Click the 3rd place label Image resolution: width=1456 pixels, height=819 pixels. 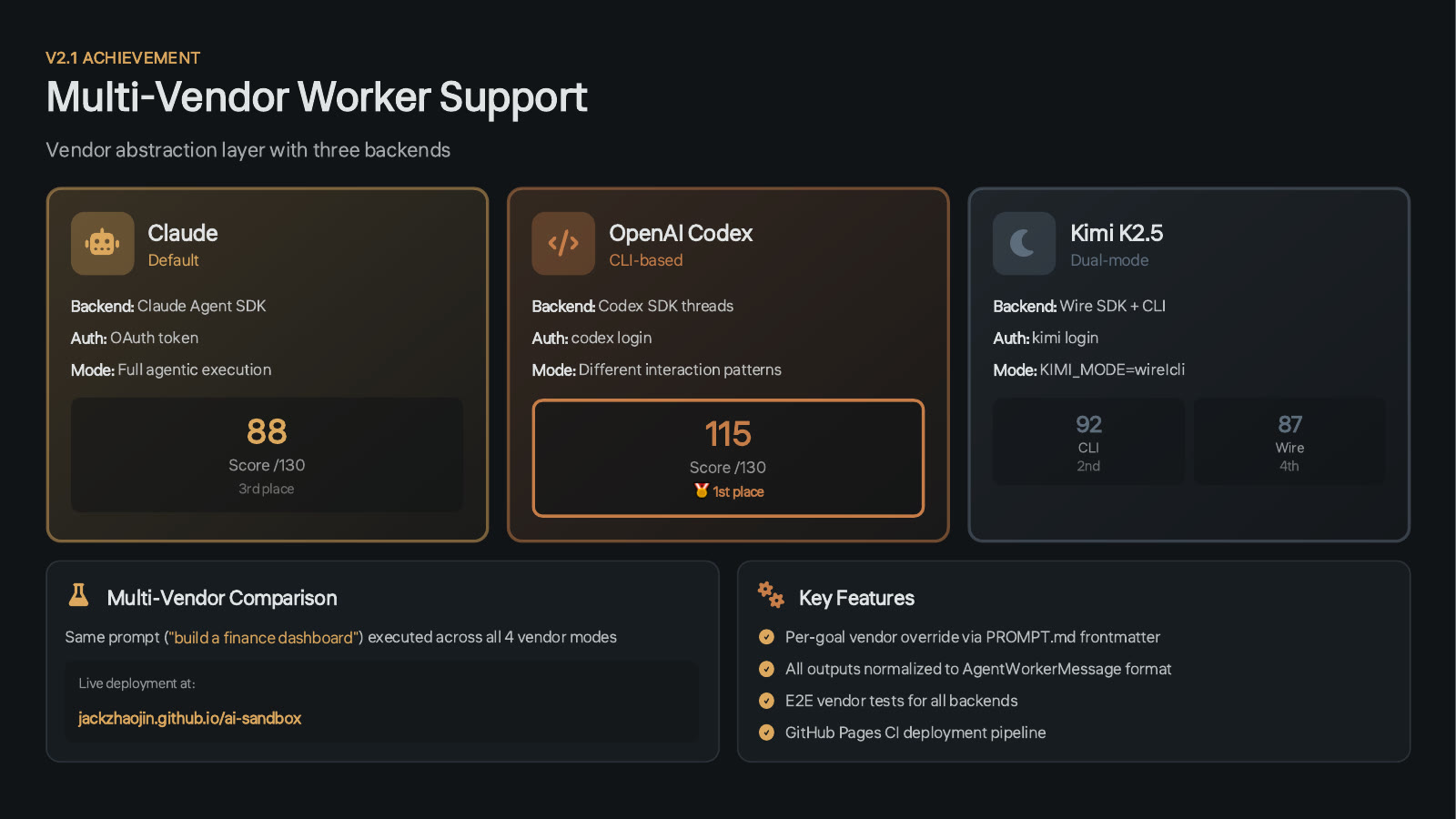point(267,489)
